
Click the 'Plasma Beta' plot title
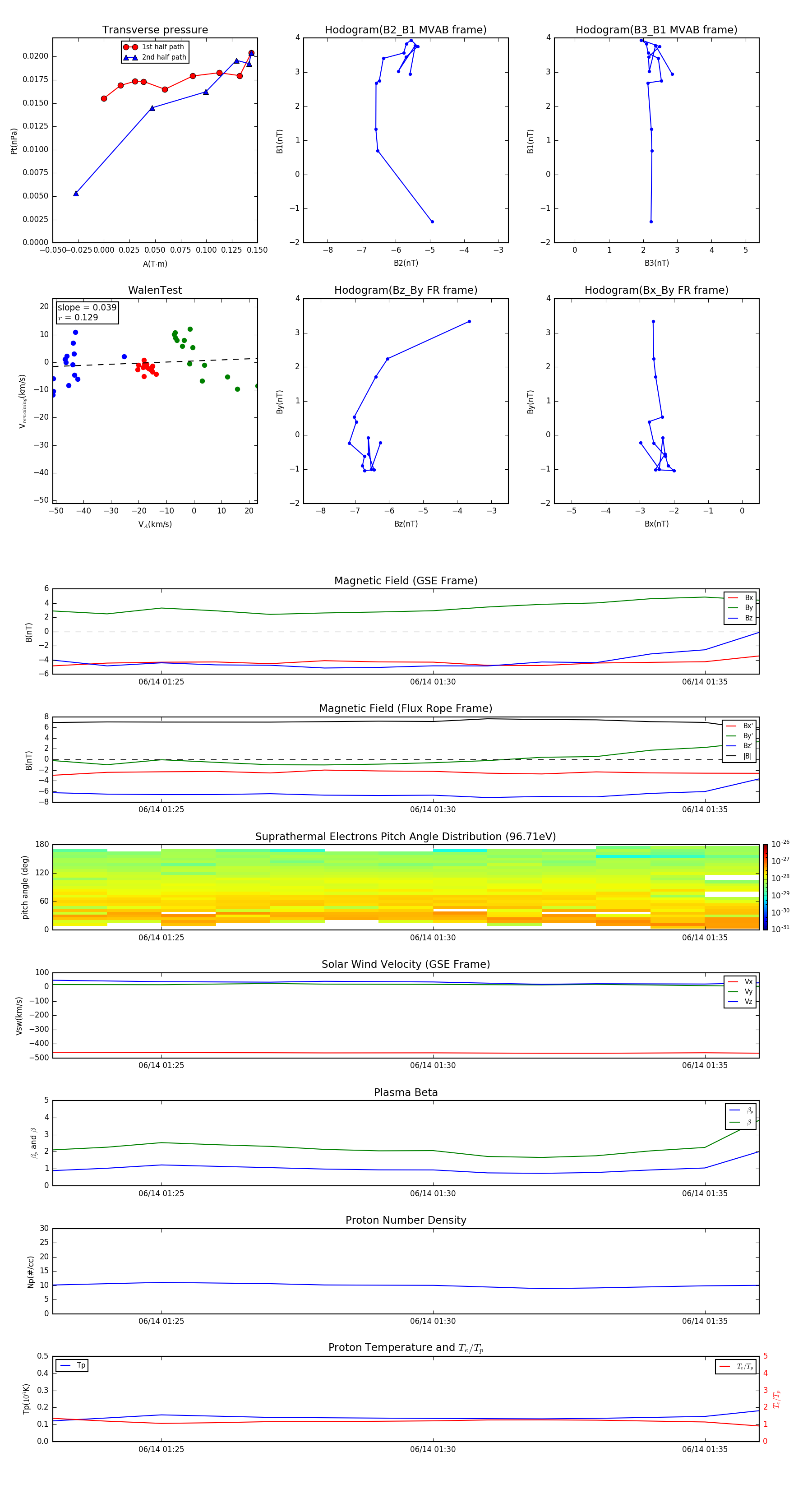pyautogui.click(x=406, y=1093)
